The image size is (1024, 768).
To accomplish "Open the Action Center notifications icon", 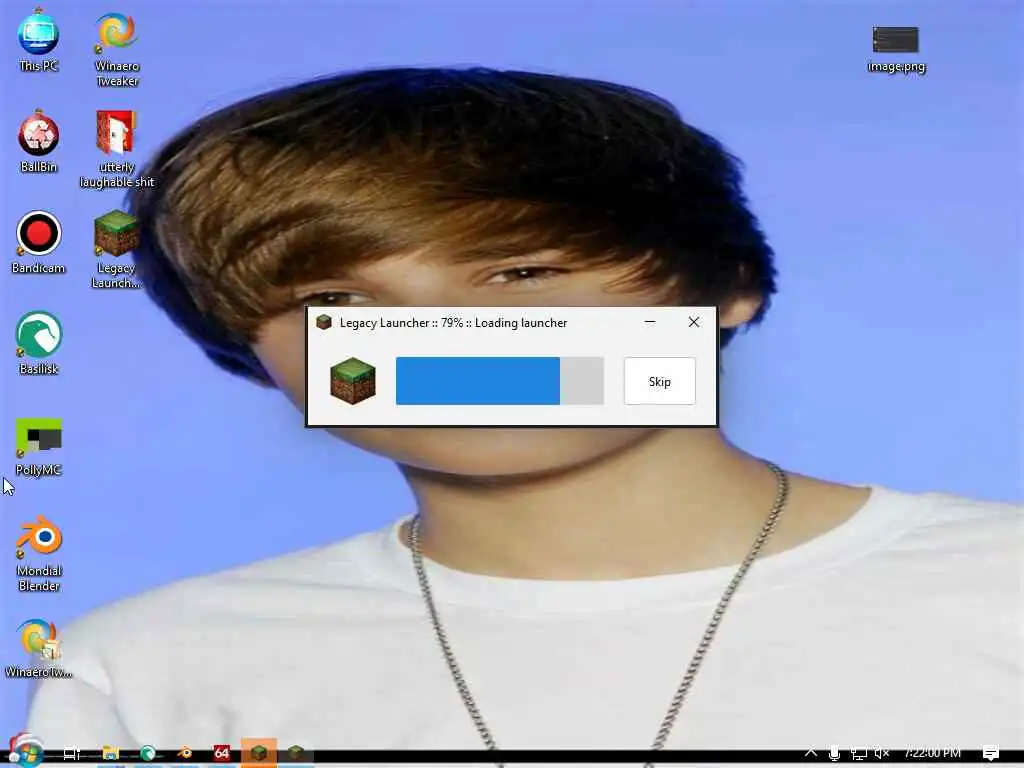I will click(991, 753).
